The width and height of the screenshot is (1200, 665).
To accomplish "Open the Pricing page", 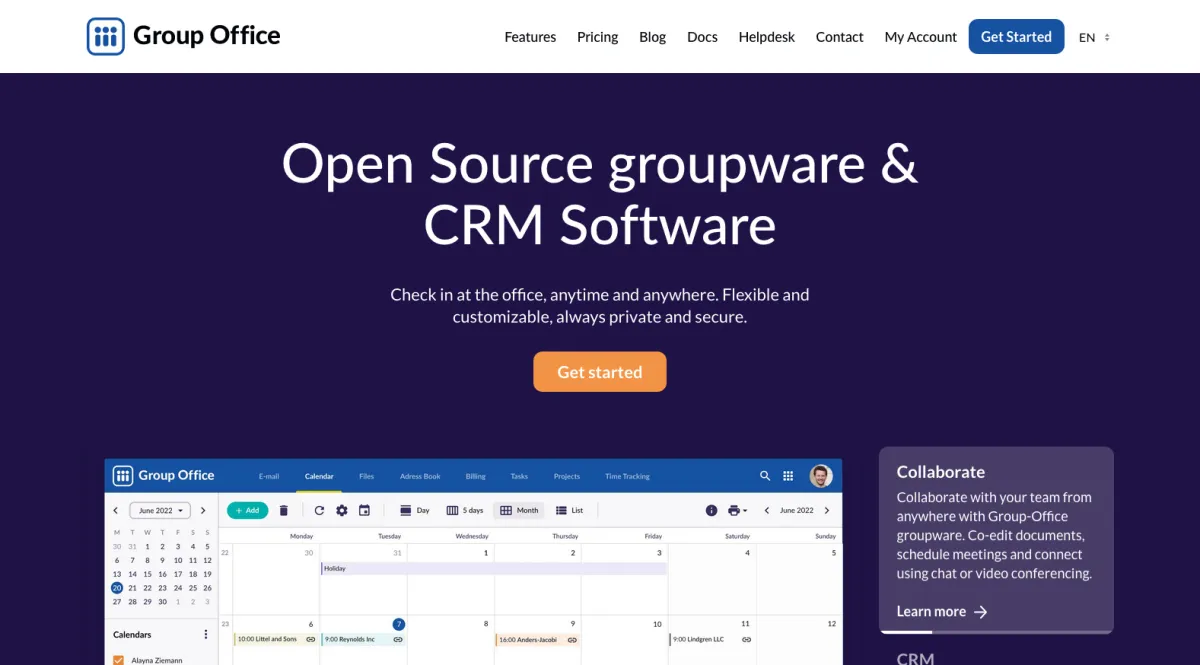I will pyautogui.click(x=598, y=37).
